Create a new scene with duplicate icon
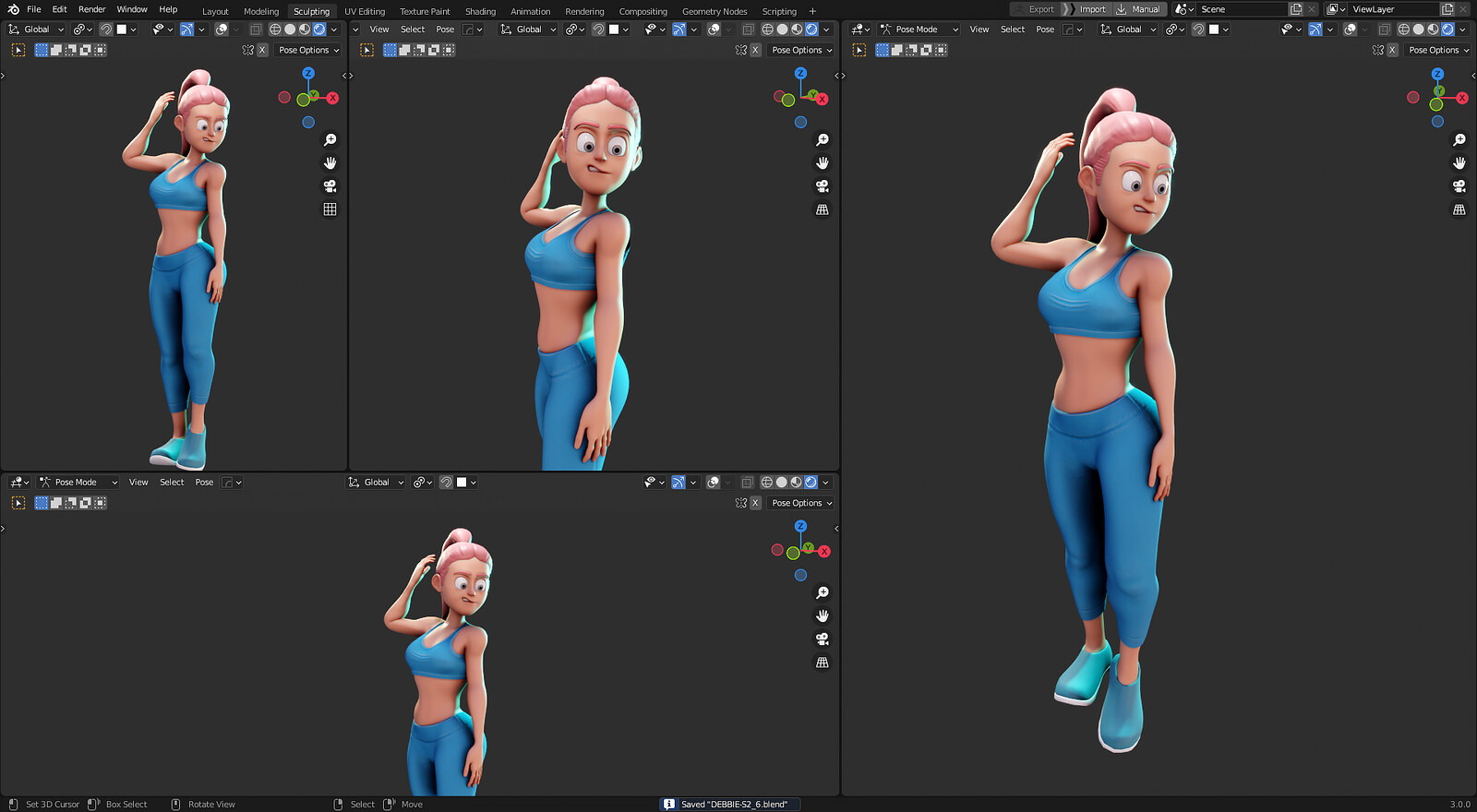The image size is (1477, 812). pyautogui.click(x=1296, y=9)
